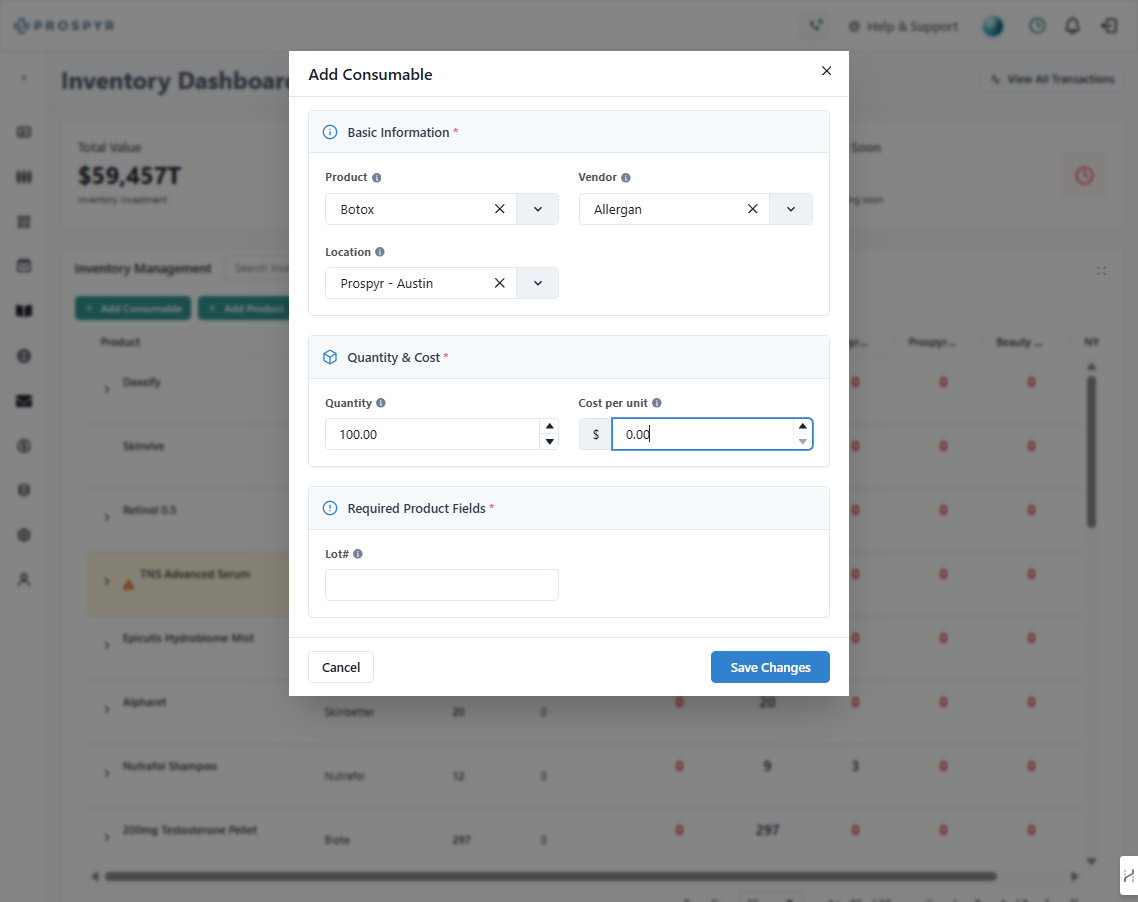Click the Cost per unit input field
The height and width of the screenshot is (902, 1138).
click(703, 434)
